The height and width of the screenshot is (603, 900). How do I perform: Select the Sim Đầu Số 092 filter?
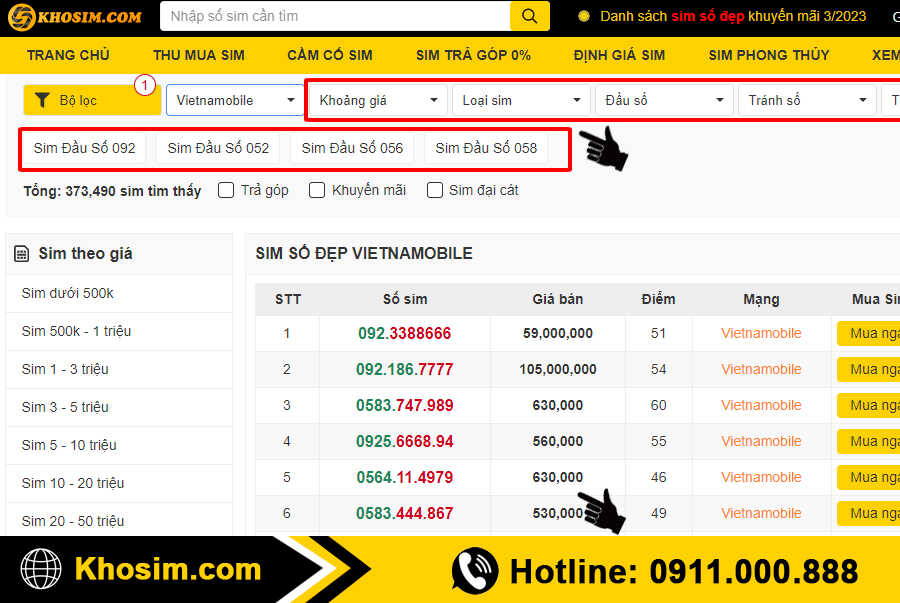84,148
